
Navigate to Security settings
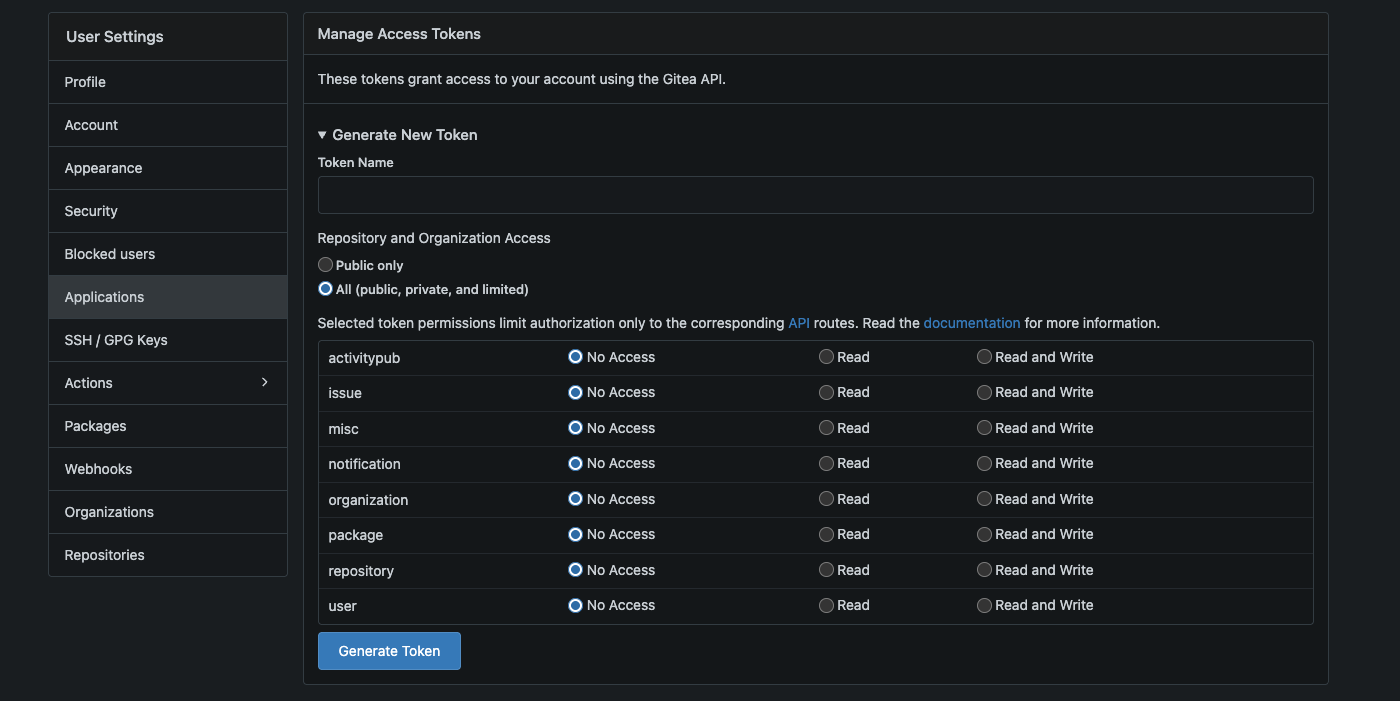coord(91,211)
